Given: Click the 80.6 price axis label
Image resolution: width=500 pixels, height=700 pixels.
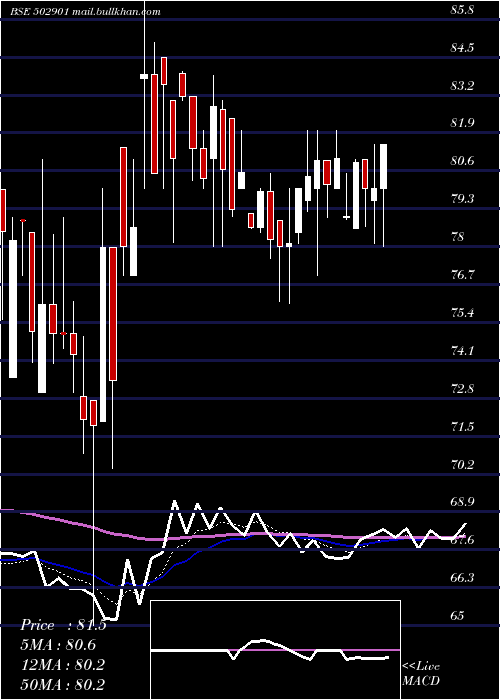Looking at the screenshot, I should pyautogui.click(x=462, y=161).
